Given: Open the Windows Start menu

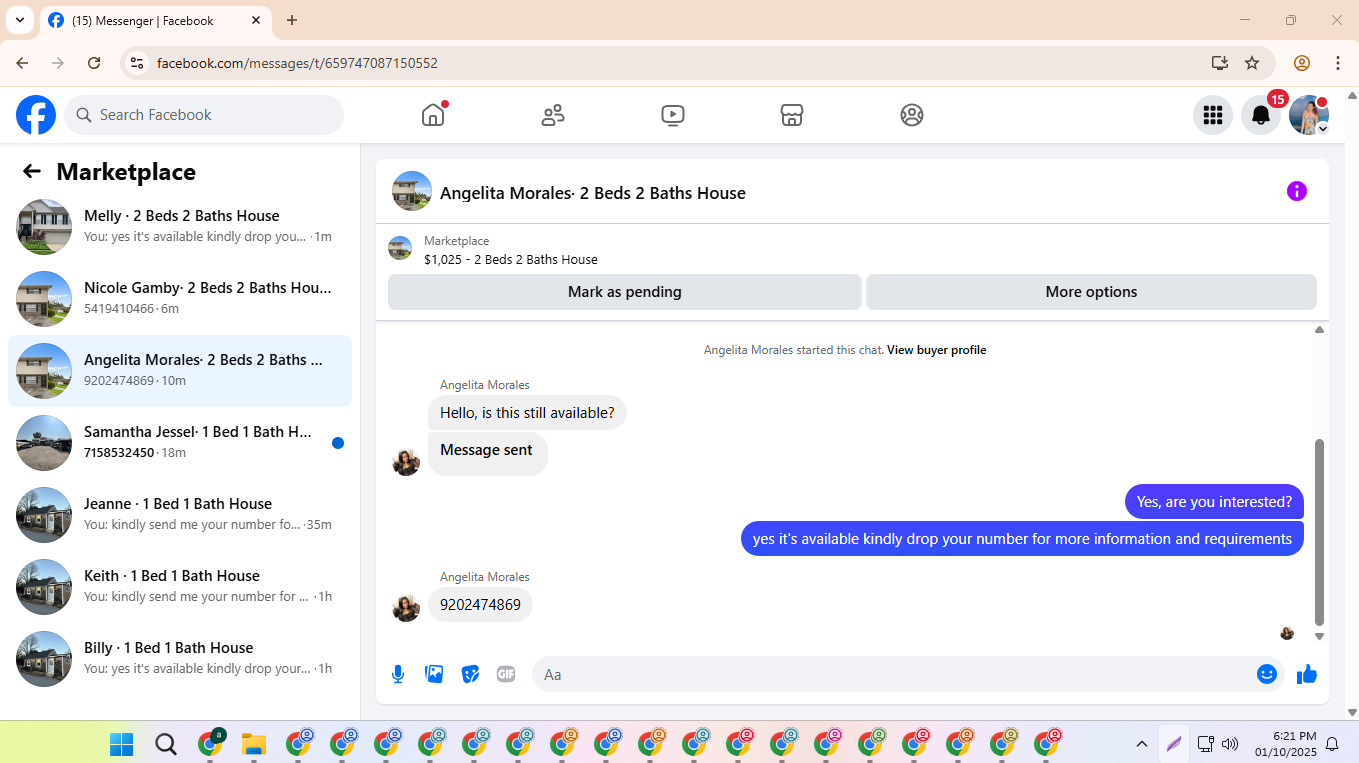Looking at the screenshot, I should [121, 744].
